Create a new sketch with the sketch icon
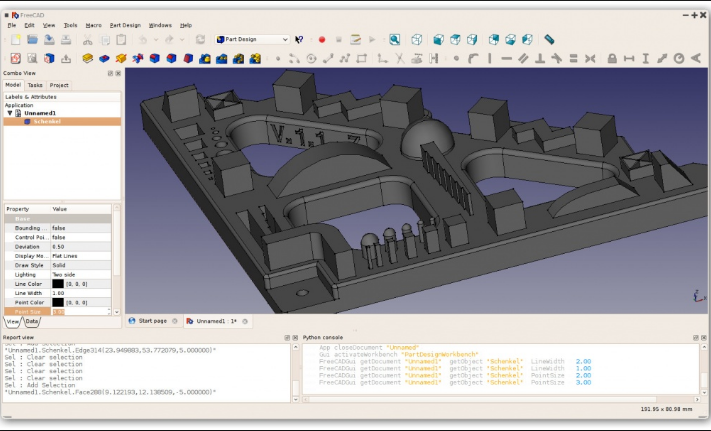Screen dimensions: 711x431 (x=16, y=58)
